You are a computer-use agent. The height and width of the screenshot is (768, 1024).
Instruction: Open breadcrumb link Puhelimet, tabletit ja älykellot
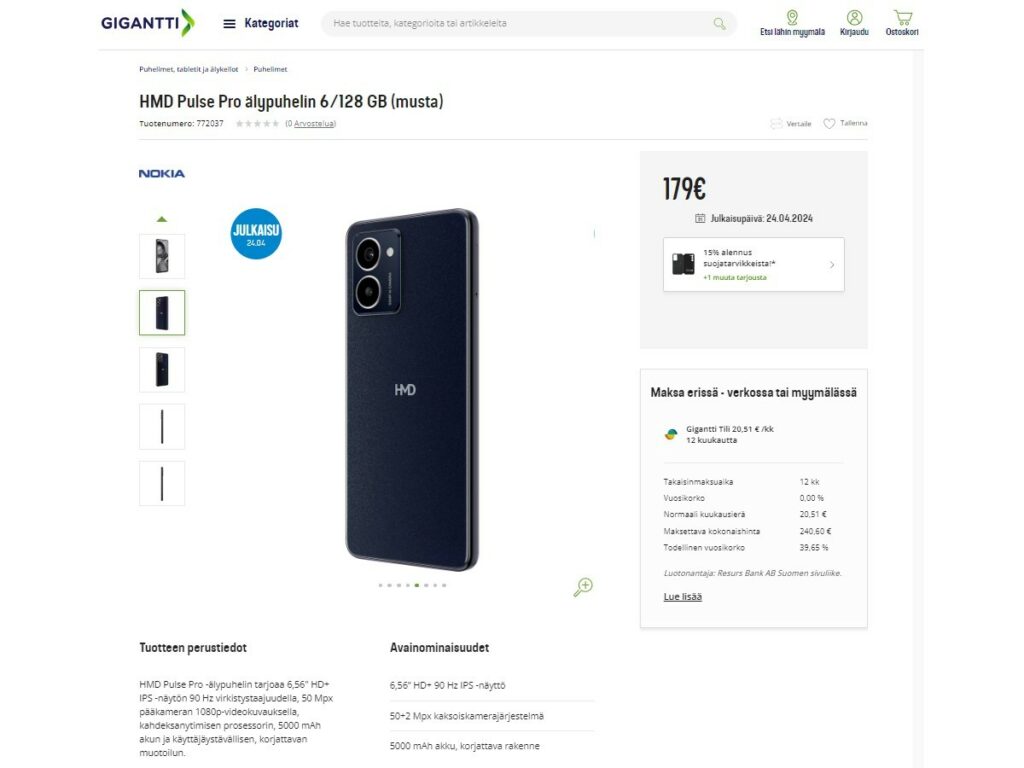pyautogui.click(x=188, y=69)
